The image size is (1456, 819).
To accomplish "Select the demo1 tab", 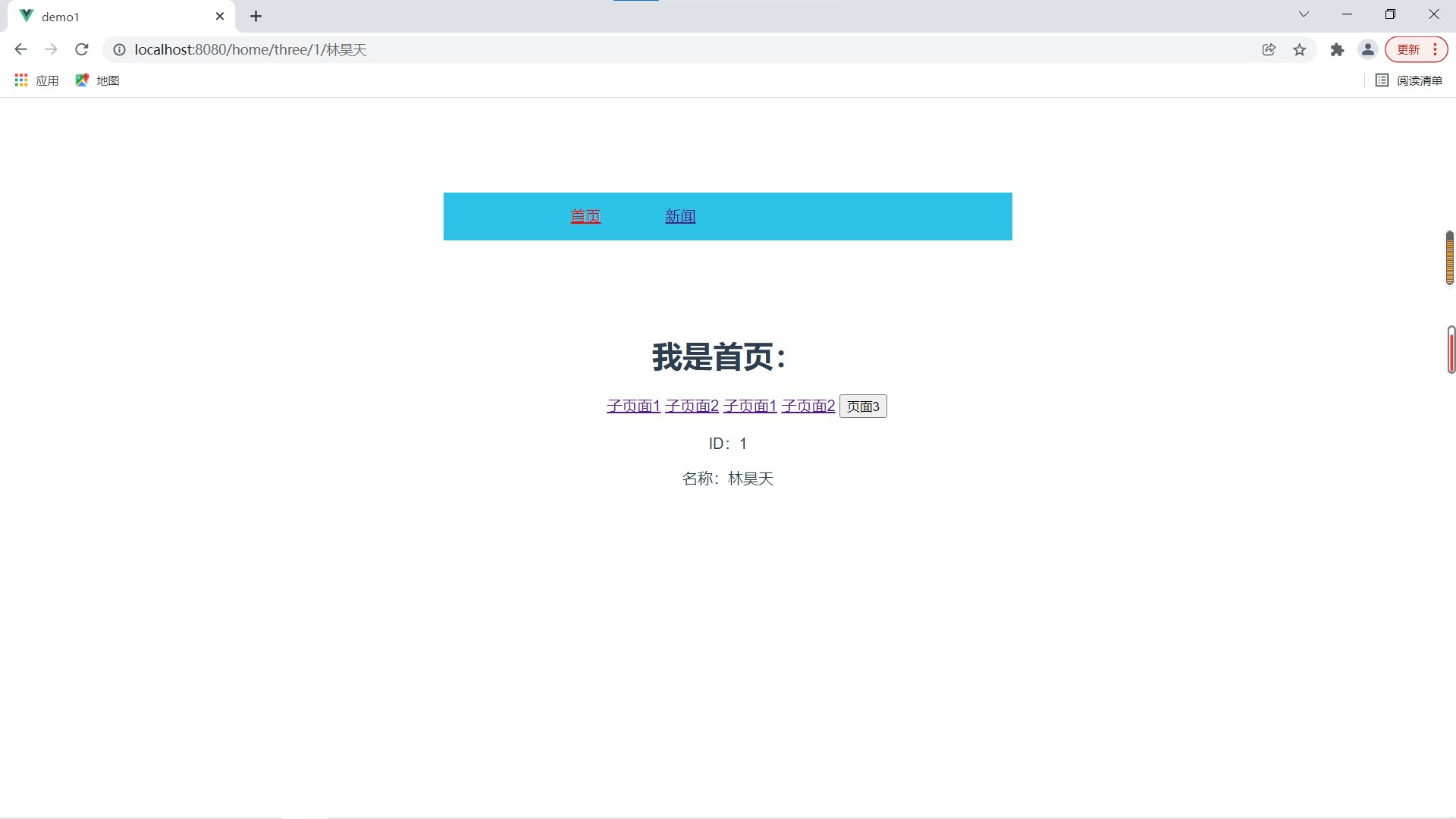I will pyautogui.click(x=121, y=16).
